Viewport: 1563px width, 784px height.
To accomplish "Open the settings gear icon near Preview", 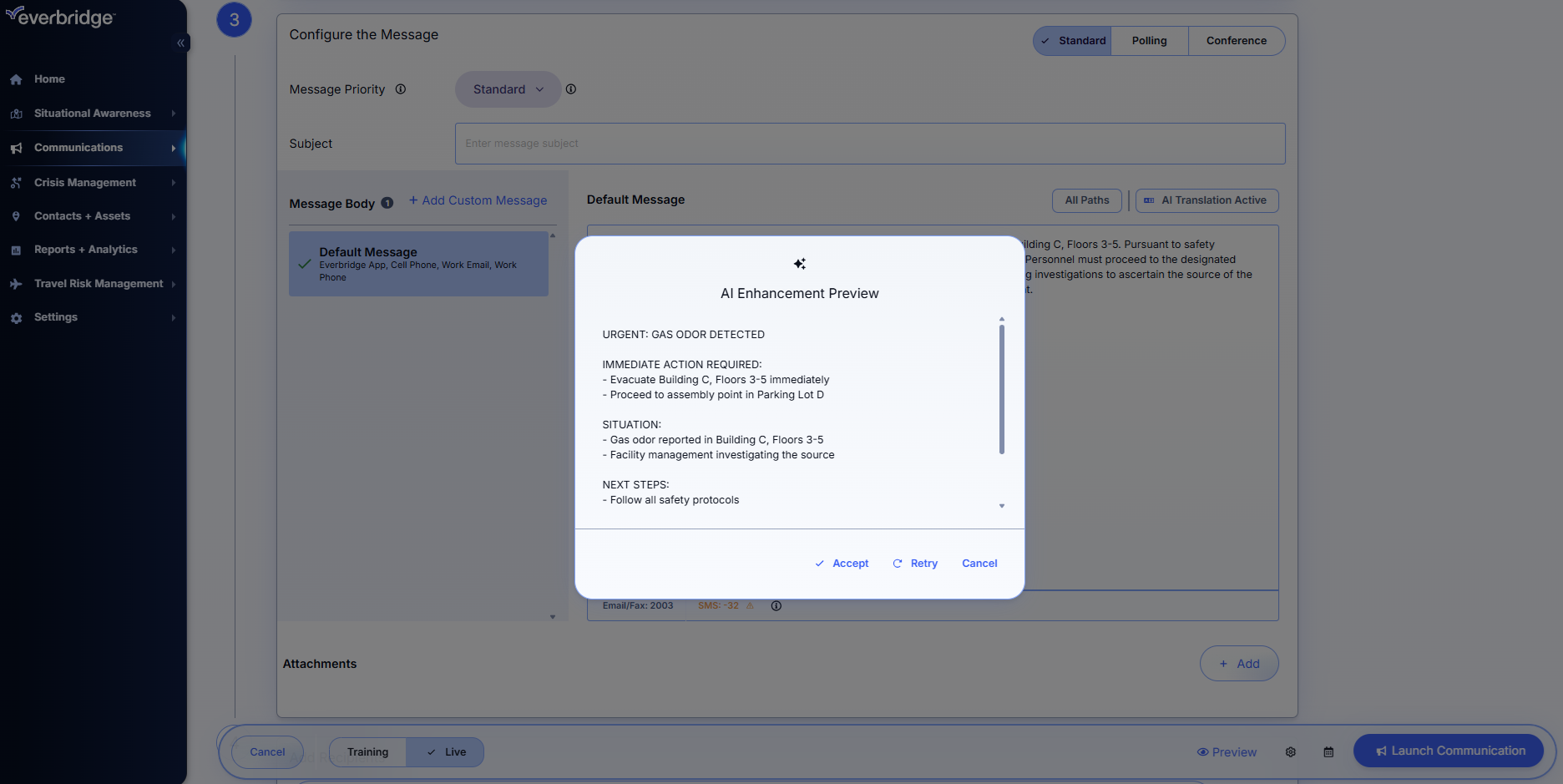I will click(1290, 751).
